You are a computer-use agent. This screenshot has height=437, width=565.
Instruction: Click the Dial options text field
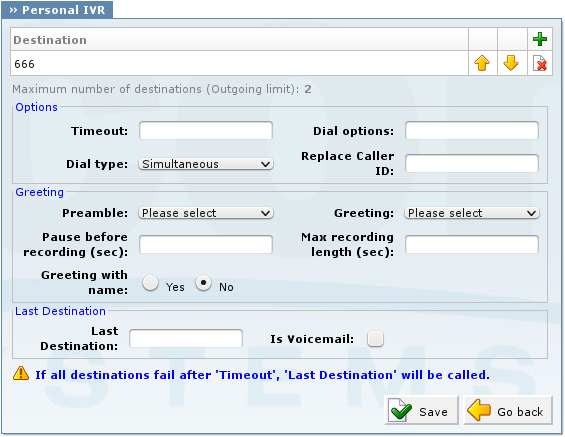click(x=472, y=130)
